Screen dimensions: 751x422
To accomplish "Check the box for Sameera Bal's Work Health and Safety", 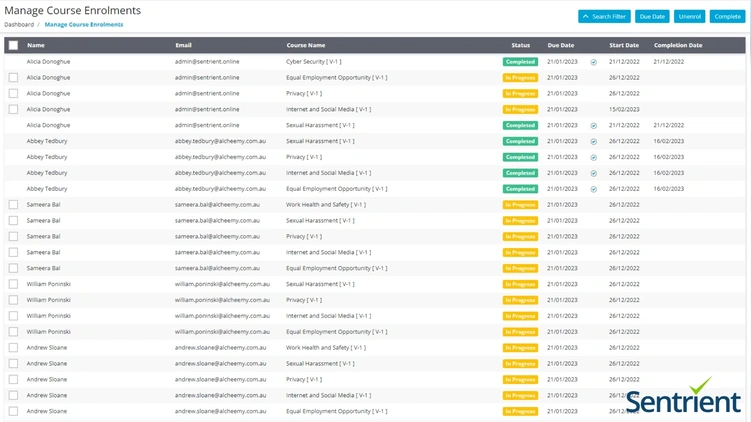I will pos(13,204).
